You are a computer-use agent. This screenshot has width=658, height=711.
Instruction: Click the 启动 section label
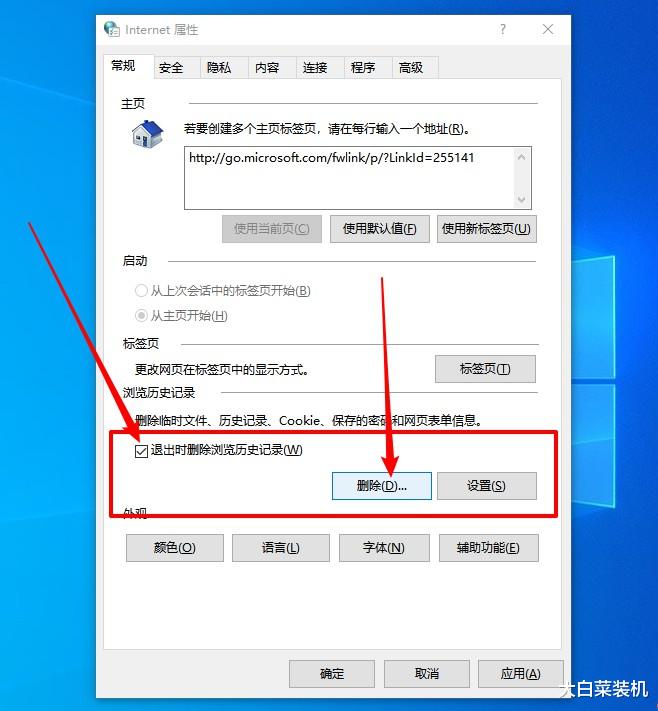(x=135, y=261)
